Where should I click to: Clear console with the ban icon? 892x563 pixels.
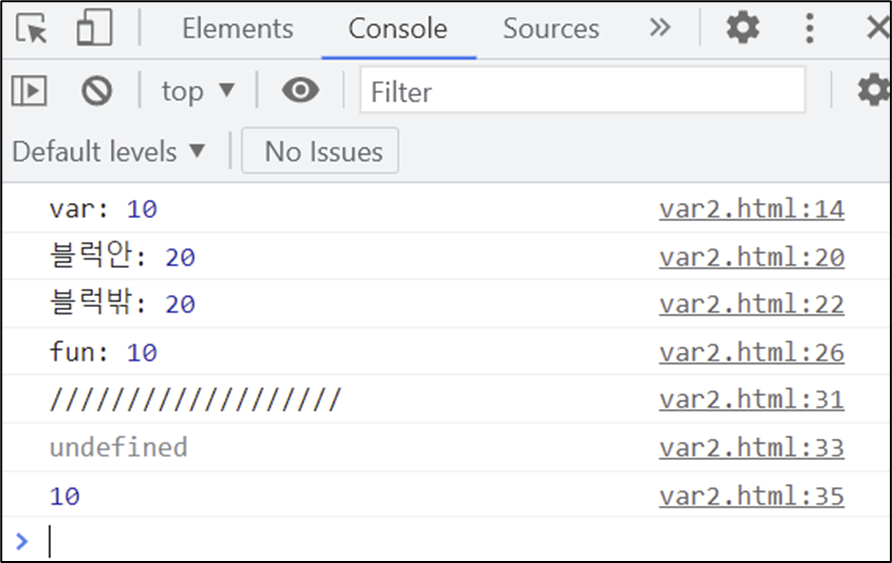[x=97, y=90]
